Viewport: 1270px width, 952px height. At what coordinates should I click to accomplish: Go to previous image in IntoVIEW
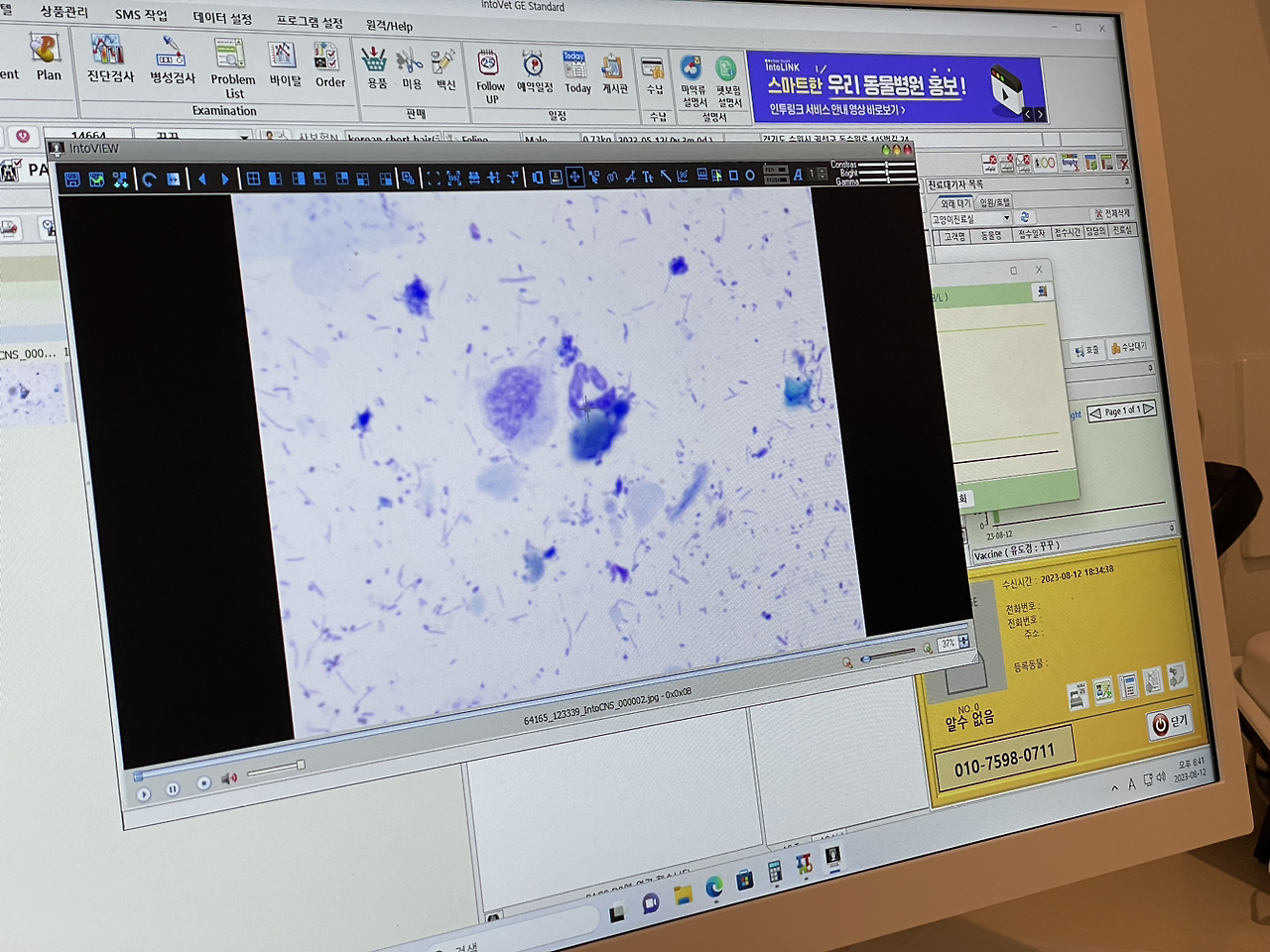(202, 179)
